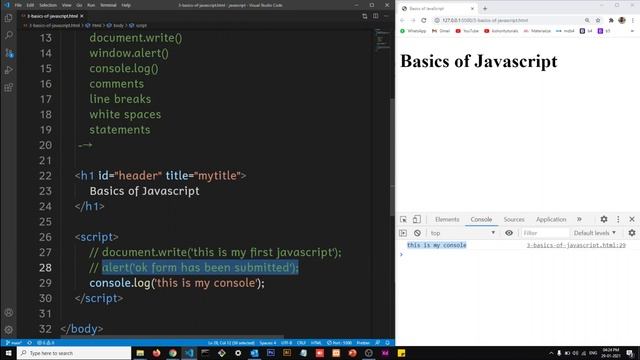The height and width of the screenshot is (360, 640).
Task: Click the Gmail bookmark
Action: coord(441,31)
